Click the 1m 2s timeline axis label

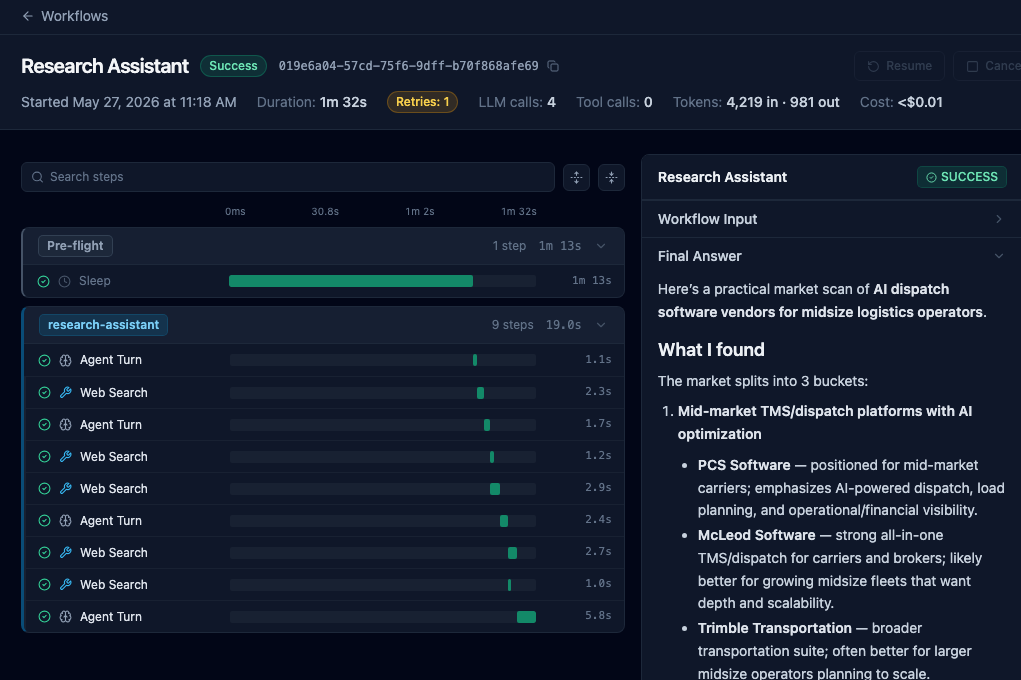(x=420, y=212)
